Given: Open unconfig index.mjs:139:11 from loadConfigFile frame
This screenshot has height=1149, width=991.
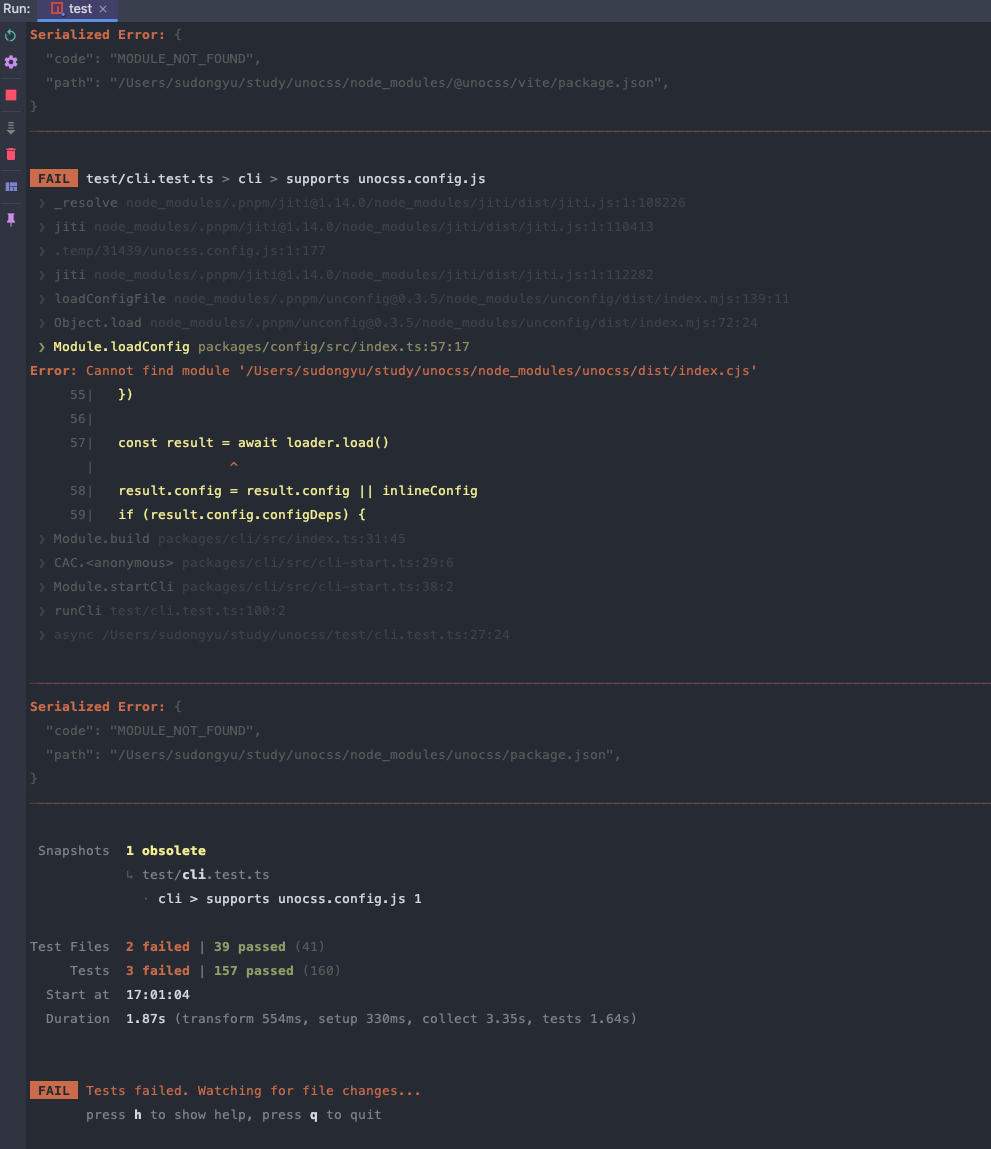Looking at the screenshot, I should pyautogui.click(x=482, y=299).
